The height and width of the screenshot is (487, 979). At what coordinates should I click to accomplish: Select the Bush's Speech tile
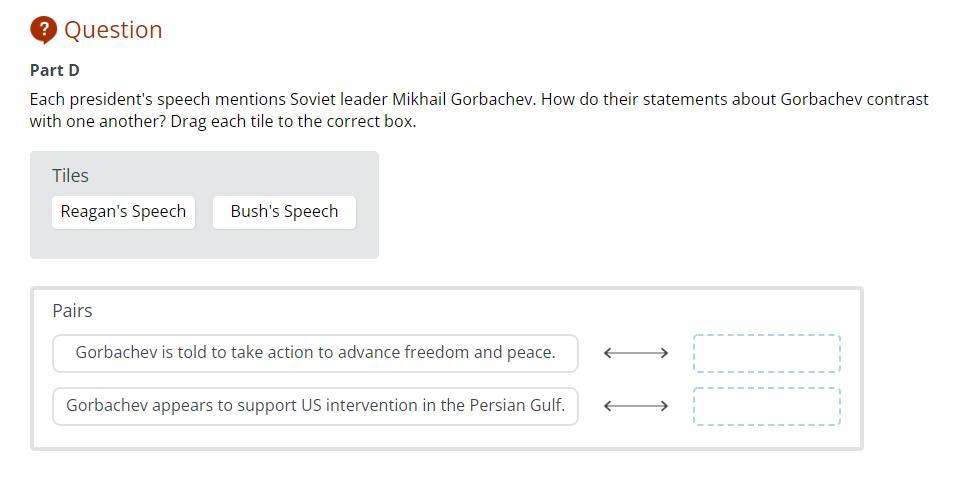click(284, 212)
